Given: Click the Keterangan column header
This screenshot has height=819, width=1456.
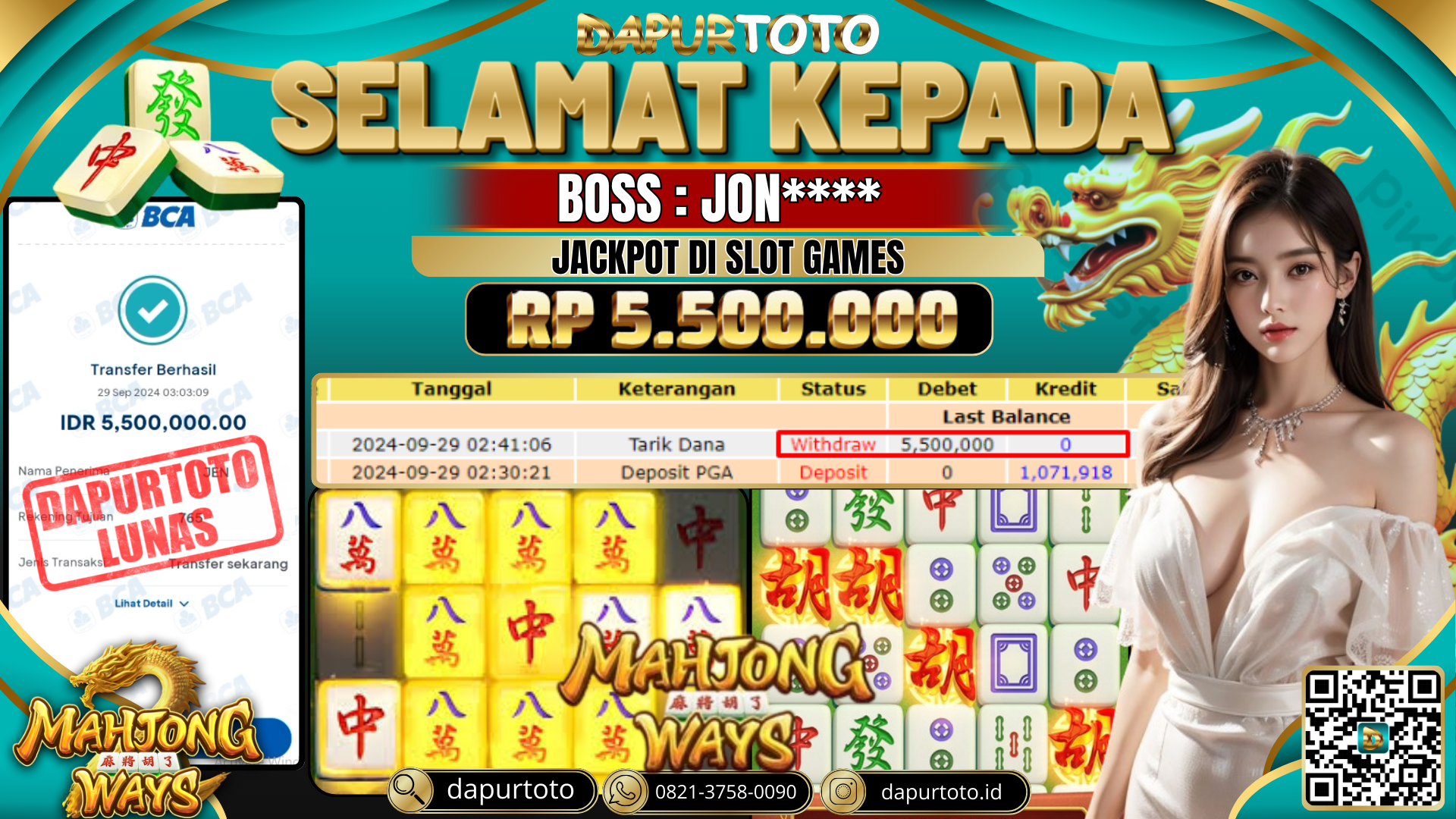Looking at the screenshot, I should coord(676,389).
